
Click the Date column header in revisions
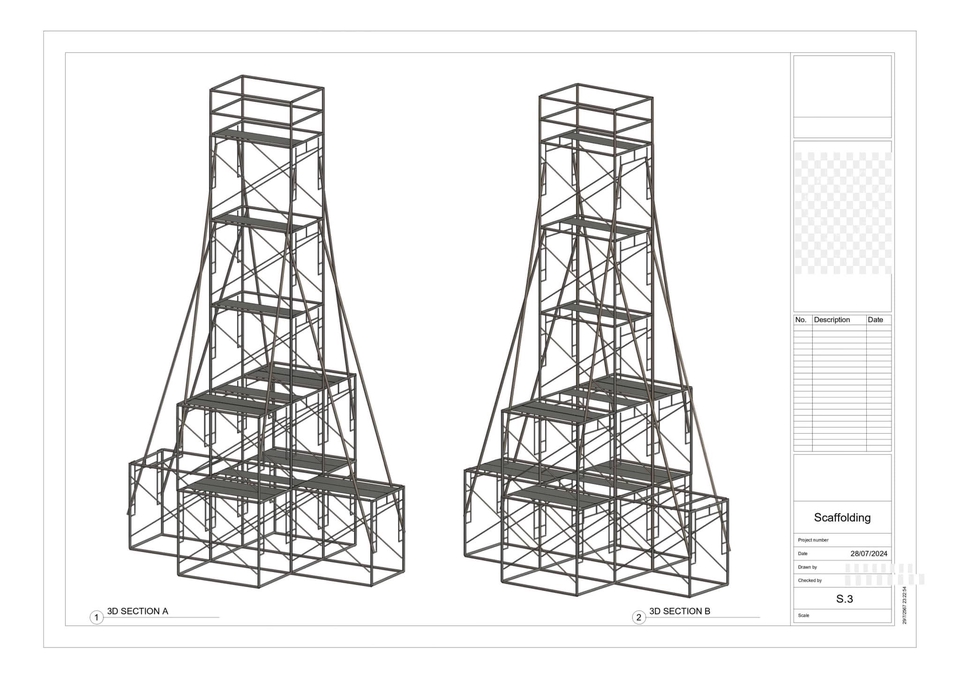pyautogui.click(x=875, y=320)
